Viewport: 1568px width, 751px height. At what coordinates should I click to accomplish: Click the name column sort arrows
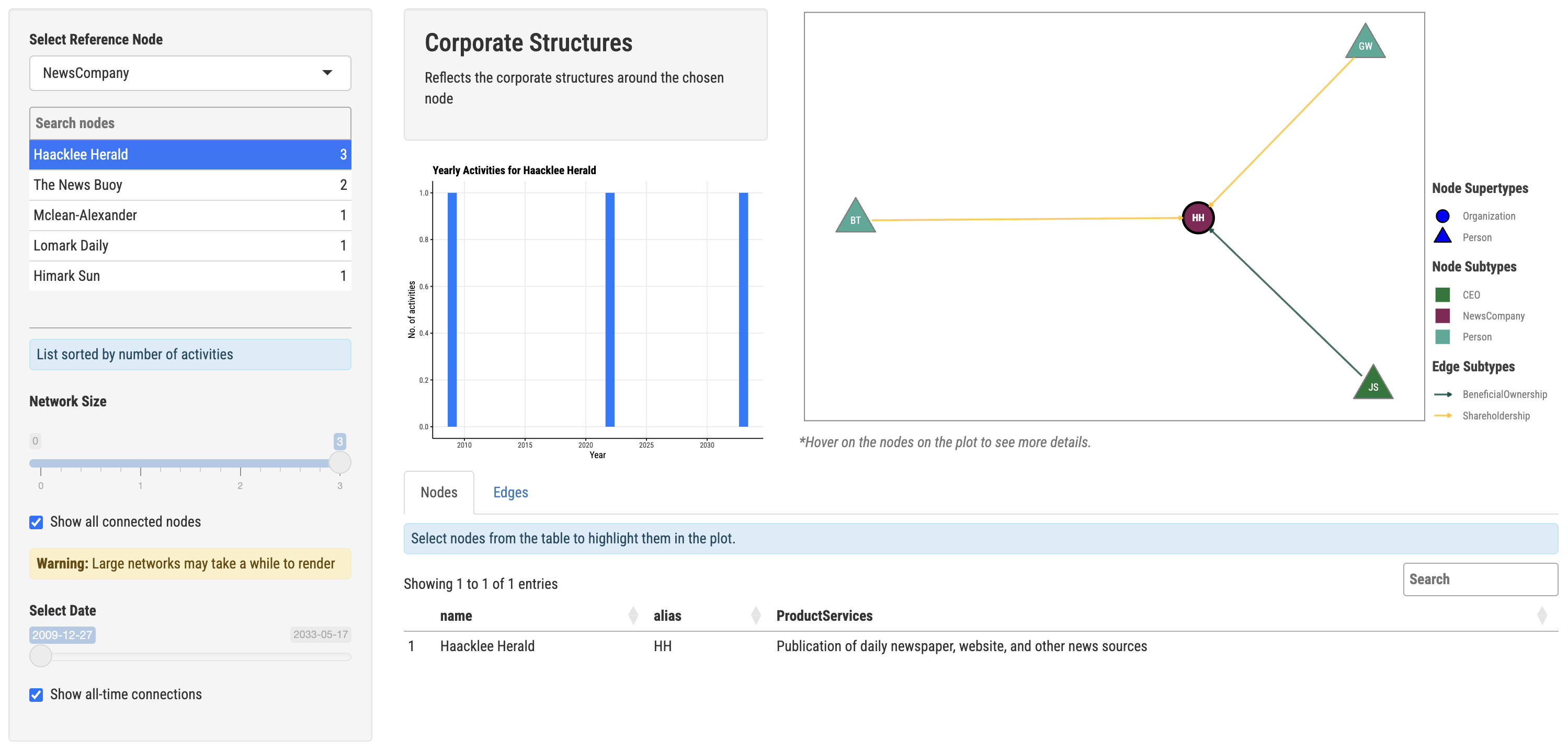[633, 615]
